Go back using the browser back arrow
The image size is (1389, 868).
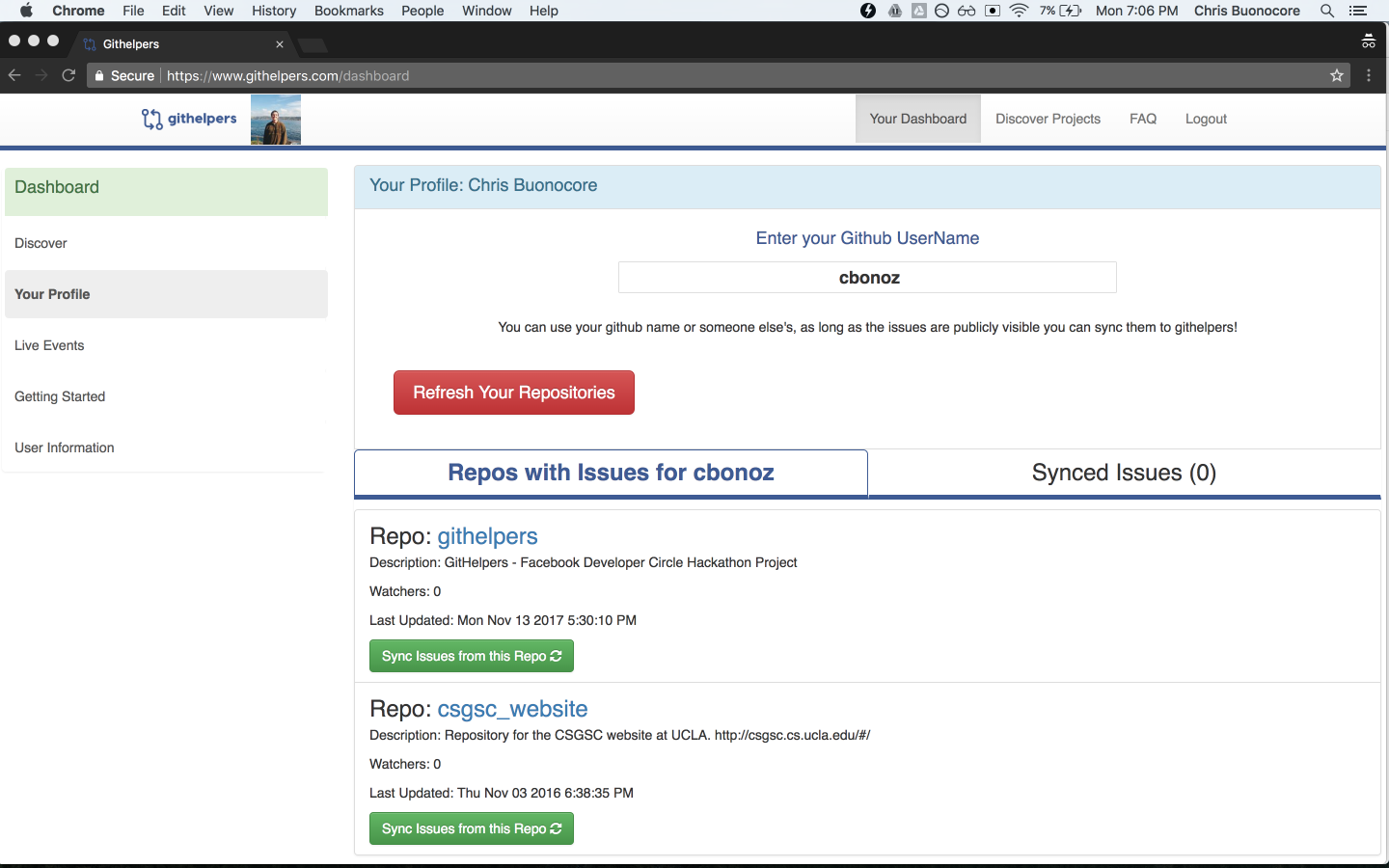pyautogui.click(x=14, y=75)
